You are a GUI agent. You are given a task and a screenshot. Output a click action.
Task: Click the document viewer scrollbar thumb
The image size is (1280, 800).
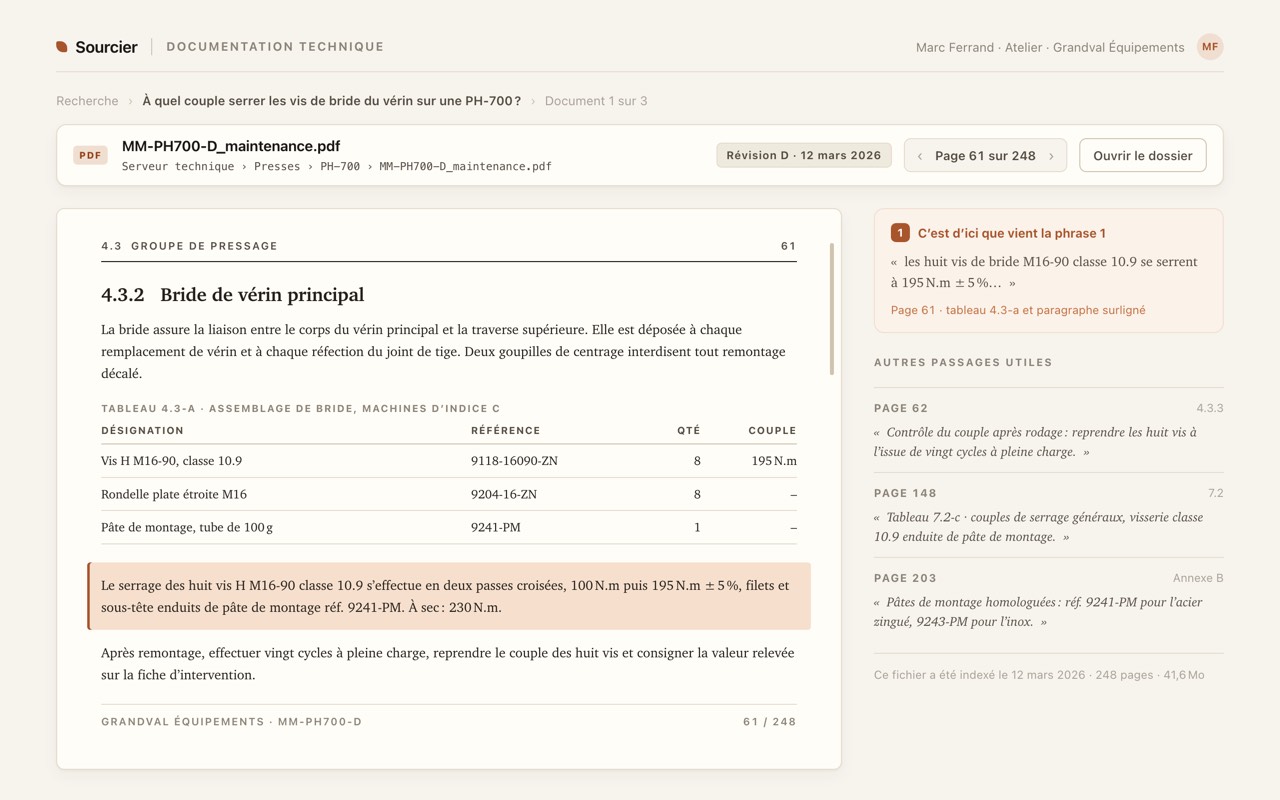832,309
